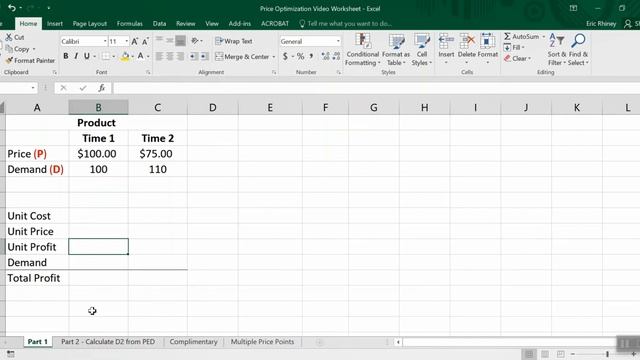Open Find & Select magnifier menu
Screen dimensions: 640x360
point(578,49)
